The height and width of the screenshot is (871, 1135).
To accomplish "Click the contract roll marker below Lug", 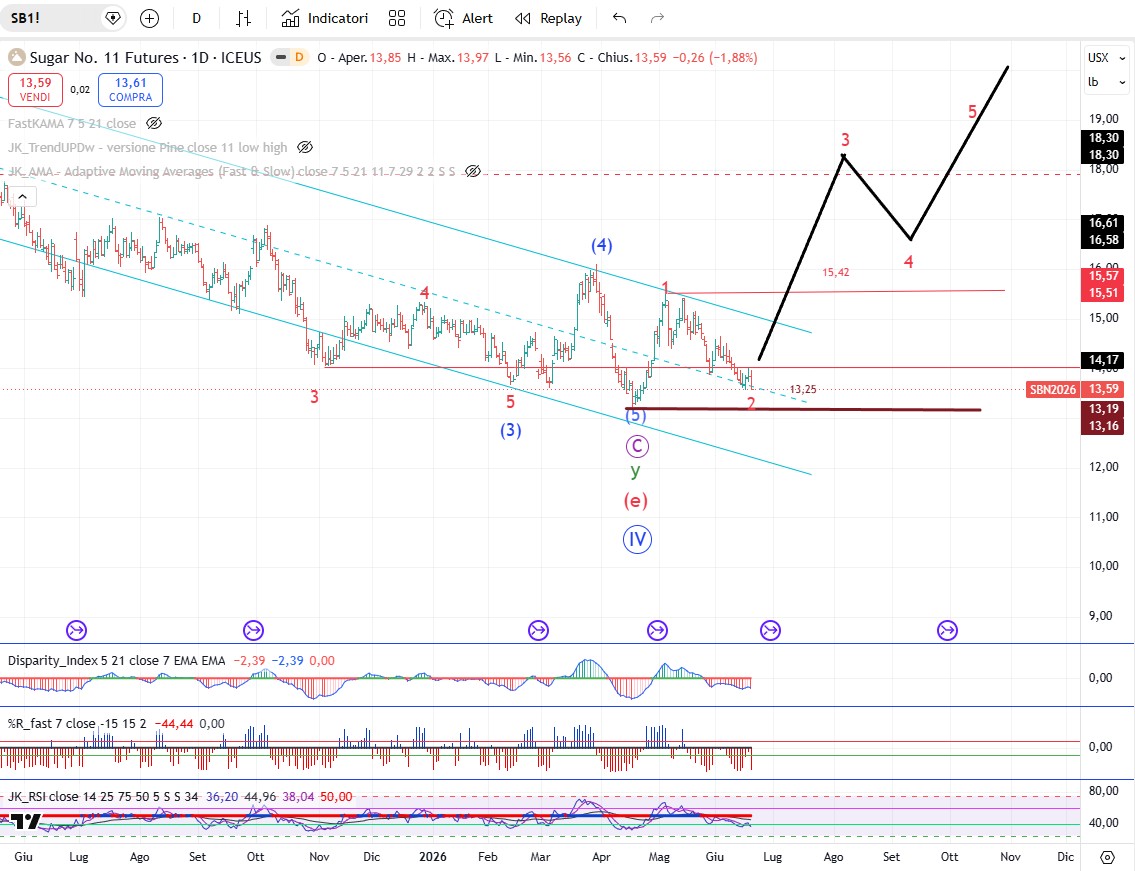I will (x=76, y=631).
